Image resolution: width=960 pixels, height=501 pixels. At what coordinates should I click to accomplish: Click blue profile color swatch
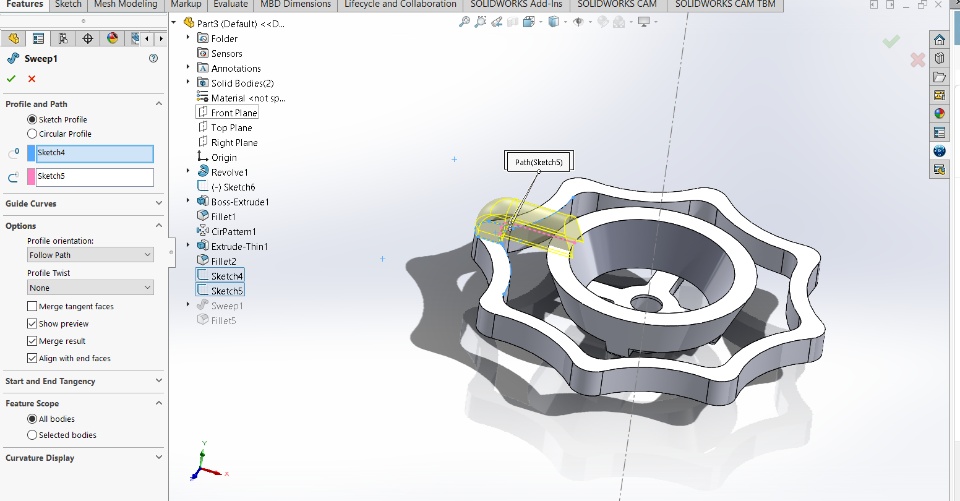tap(31, 153)
